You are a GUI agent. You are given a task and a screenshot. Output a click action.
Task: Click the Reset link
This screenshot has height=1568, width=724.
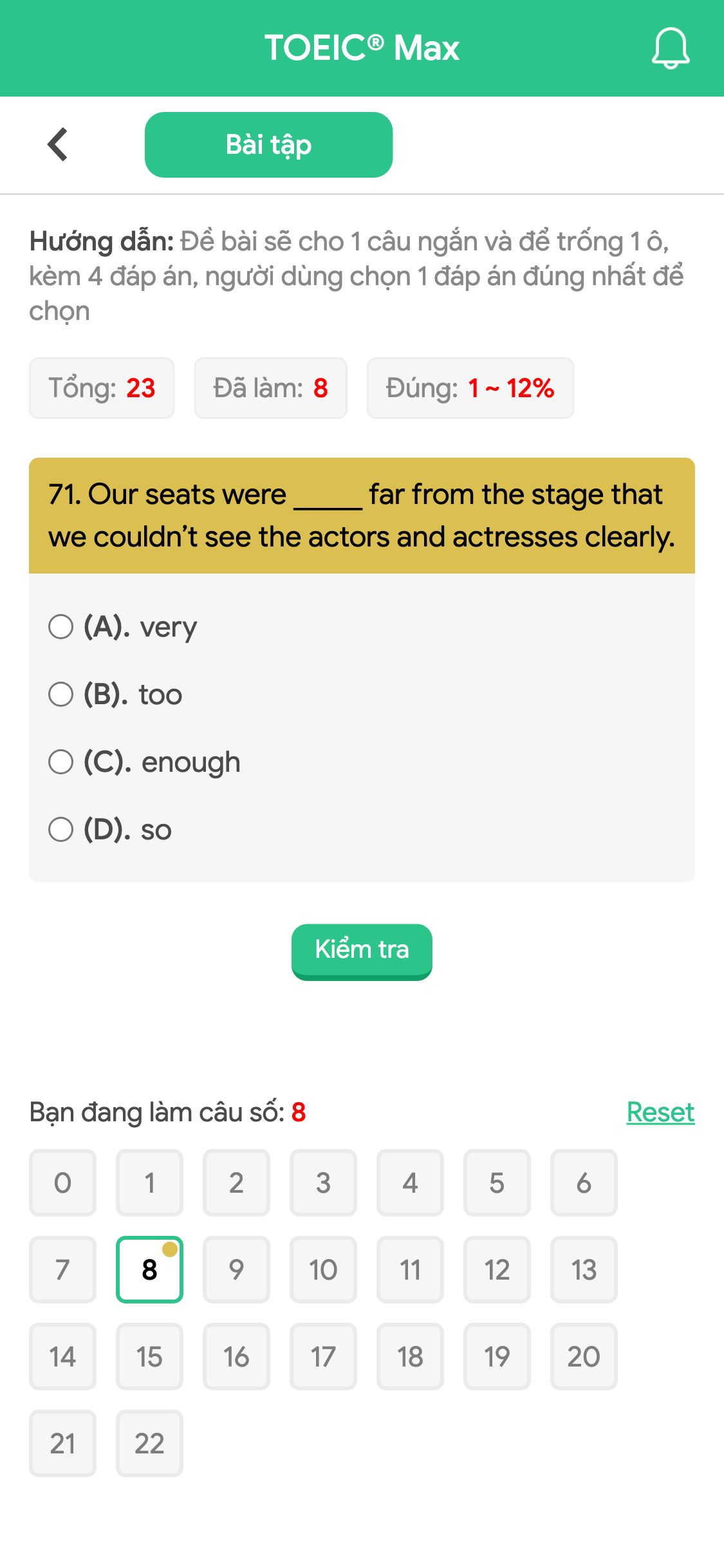[660, 1112]
